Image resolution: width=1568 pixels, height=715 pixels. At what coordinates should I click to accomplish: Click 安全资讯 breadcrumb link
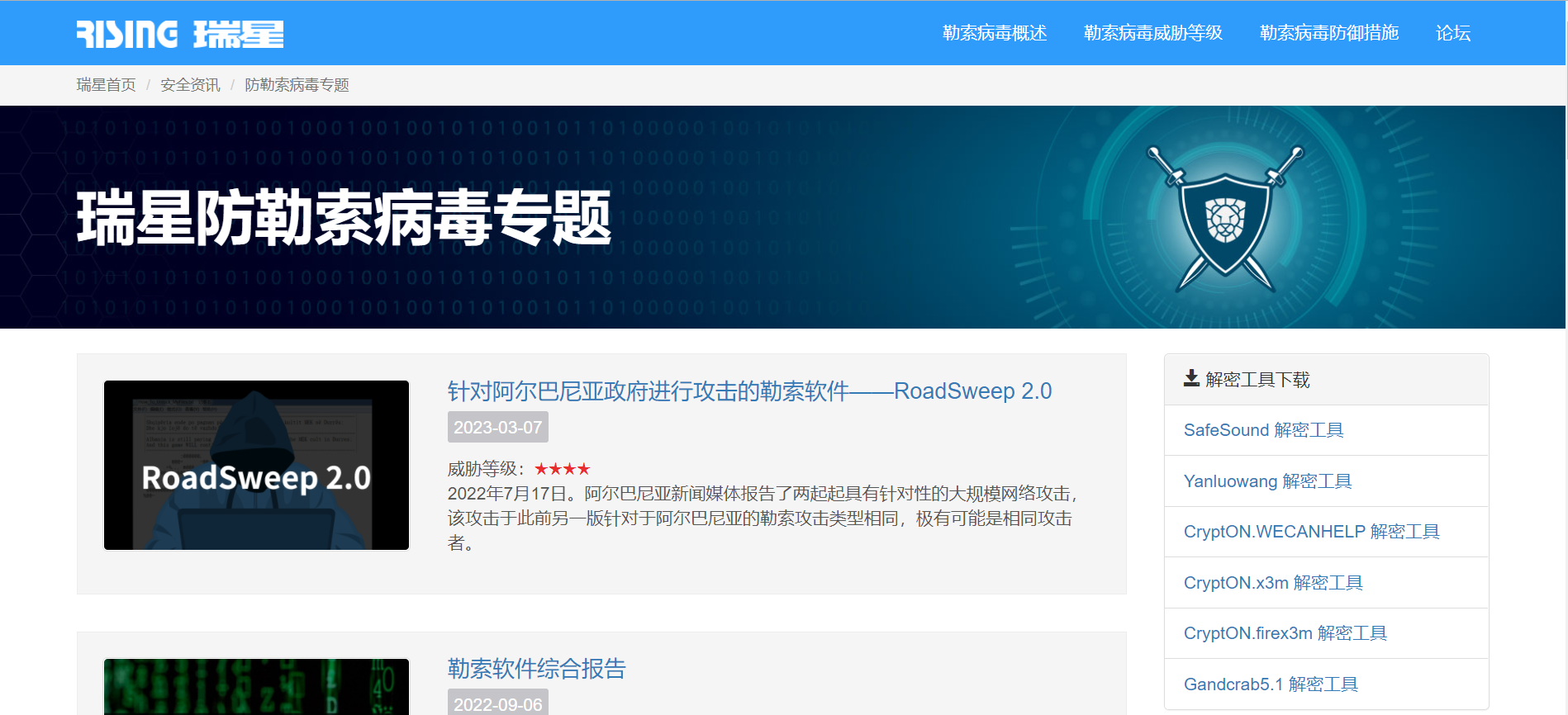[x=190, y=85]
